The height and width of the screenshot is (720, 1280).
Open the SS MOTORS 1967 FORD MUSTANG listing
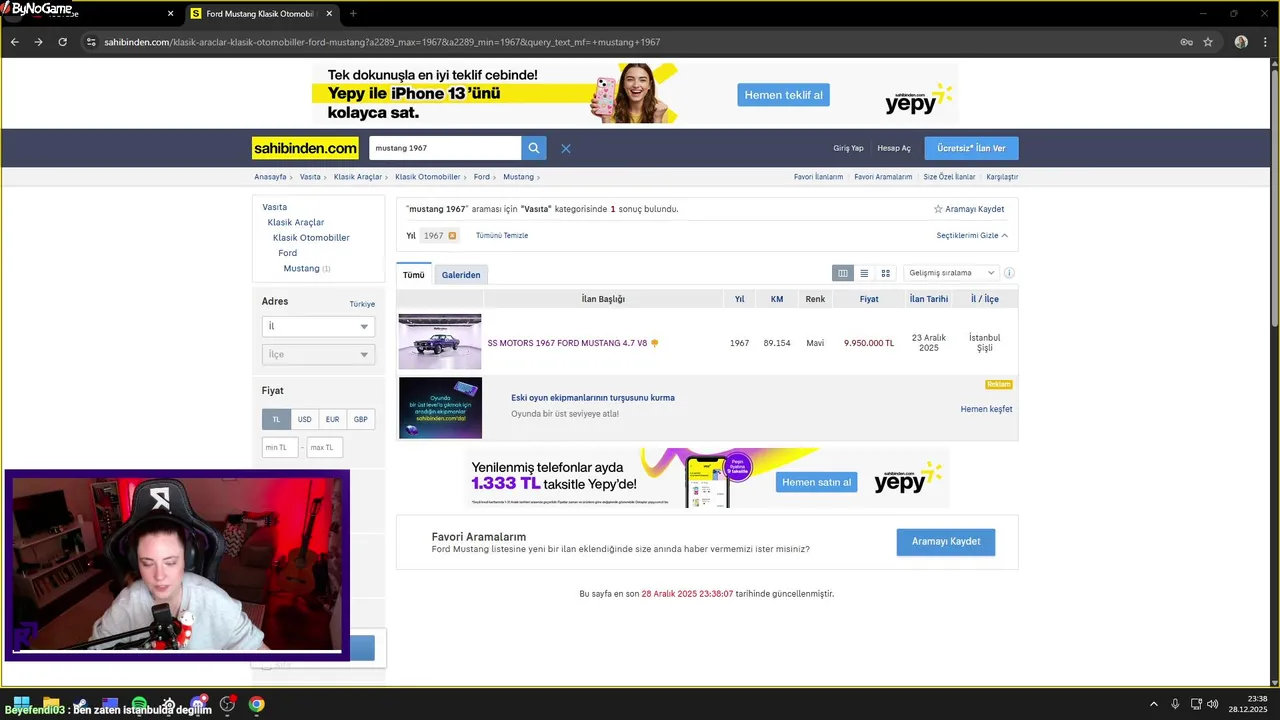tap(567, 343)
